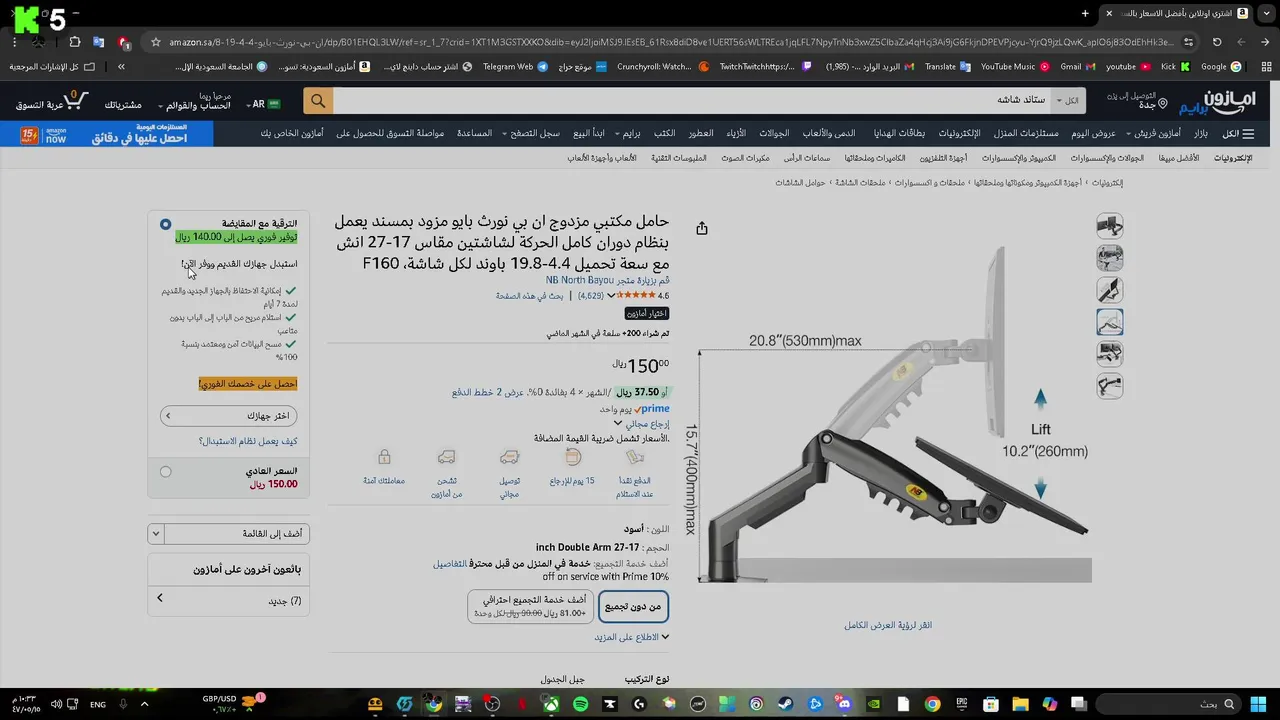Image resolution: width=1280 pixels, height=720 pixels.
Task: Open the all-categories hamburger menu الكل
Action: [1238, 133]
